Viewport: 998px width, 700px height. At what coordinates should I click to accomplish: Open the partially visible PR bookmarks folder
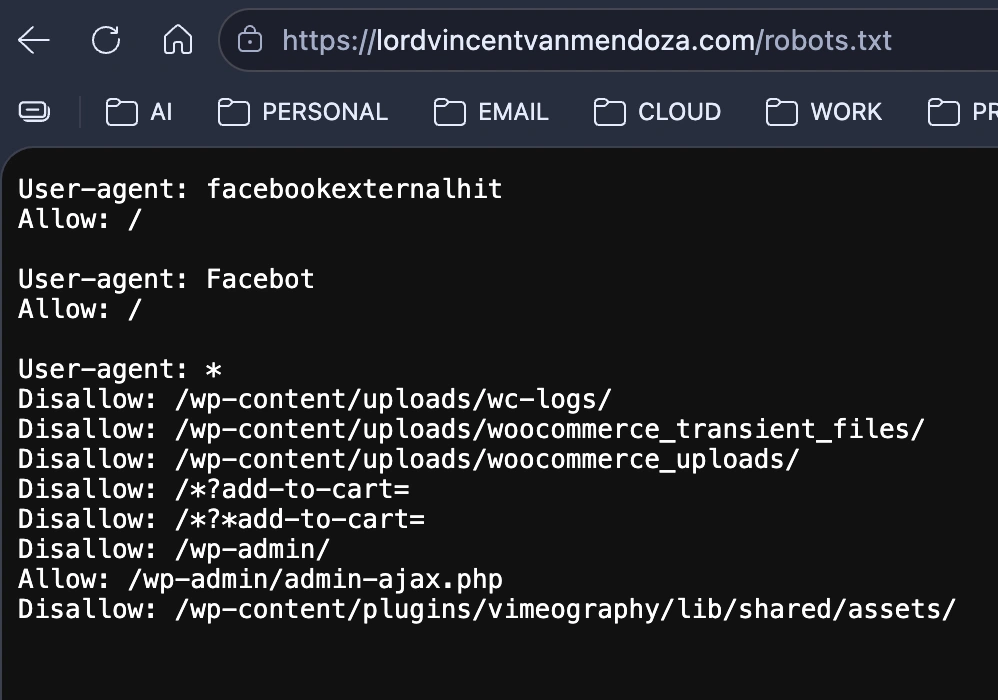pyautogui.click(x=960, y=112)
